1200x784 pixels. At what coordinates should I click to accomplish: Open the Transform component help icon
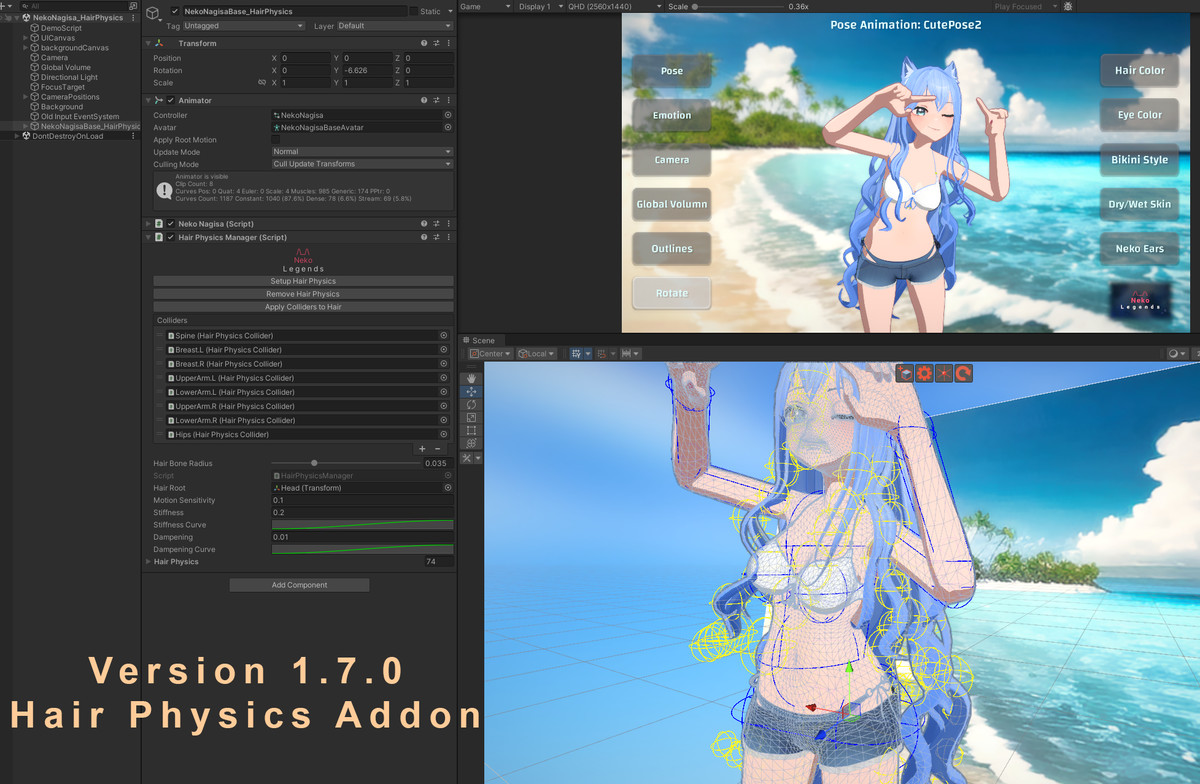tap(424, 44)
